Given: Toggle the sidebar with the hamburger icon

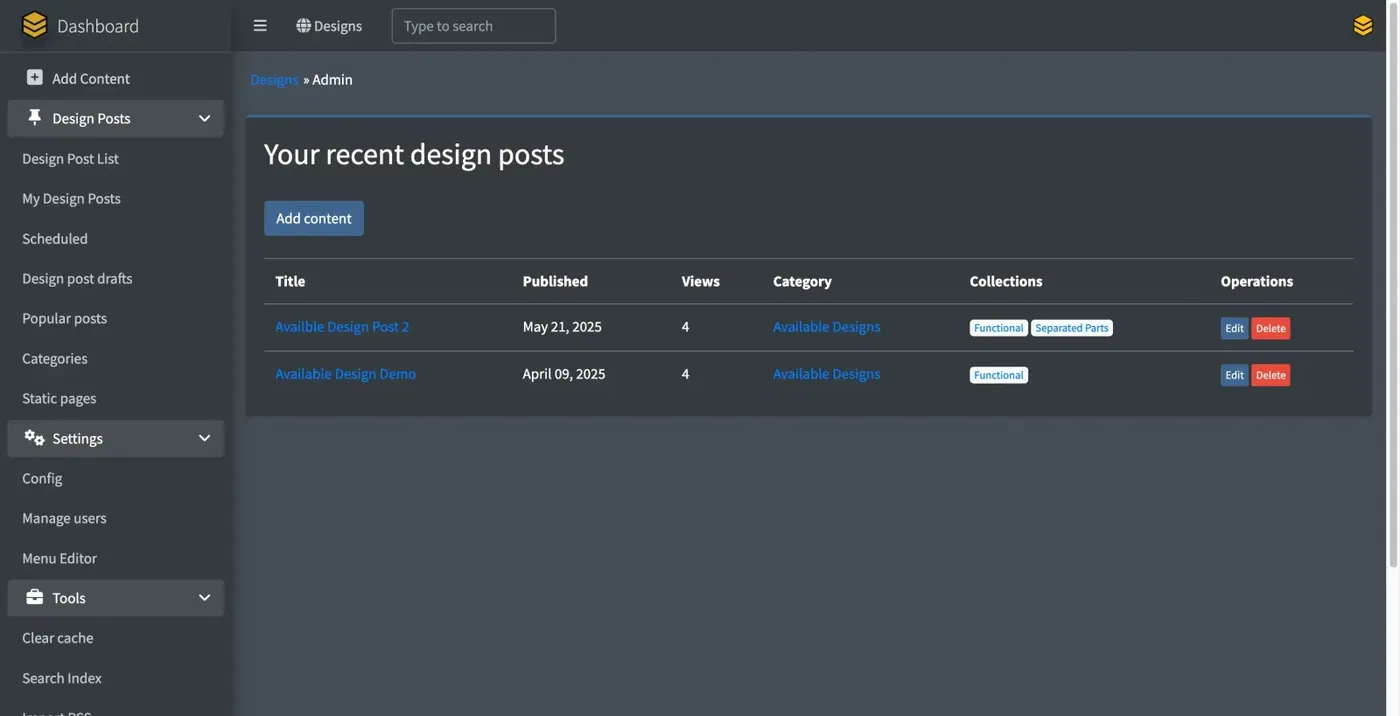Looking at the screenshot, I should 260,26.
